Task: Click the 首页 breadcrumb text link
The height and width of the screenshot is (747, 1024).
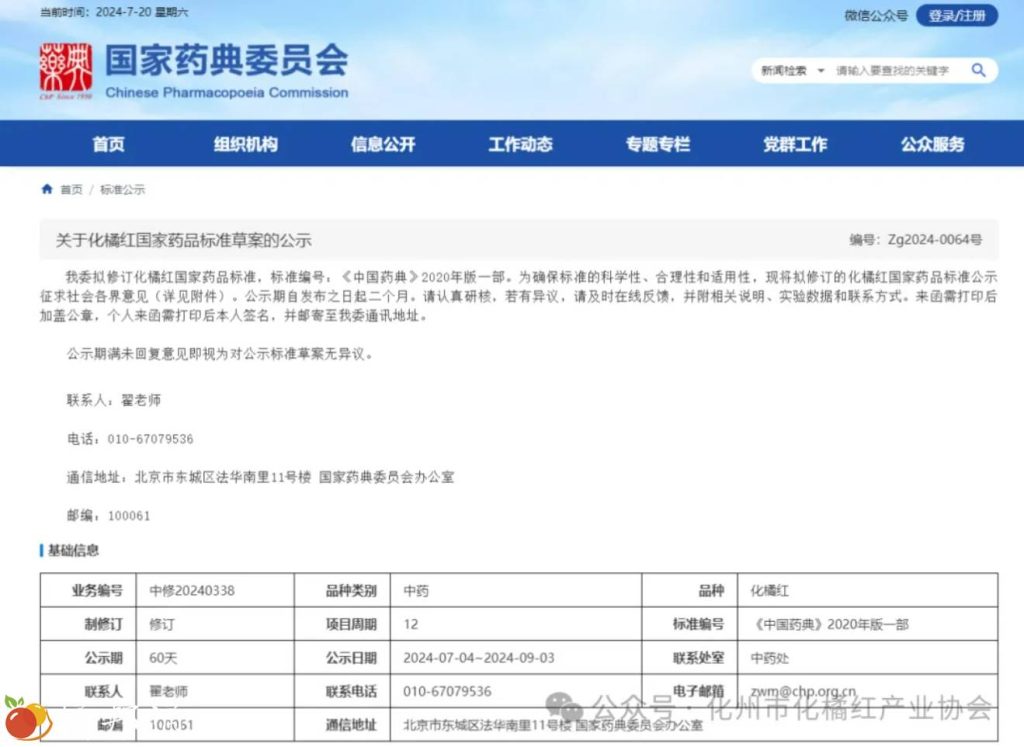Action: click(72, 189)
